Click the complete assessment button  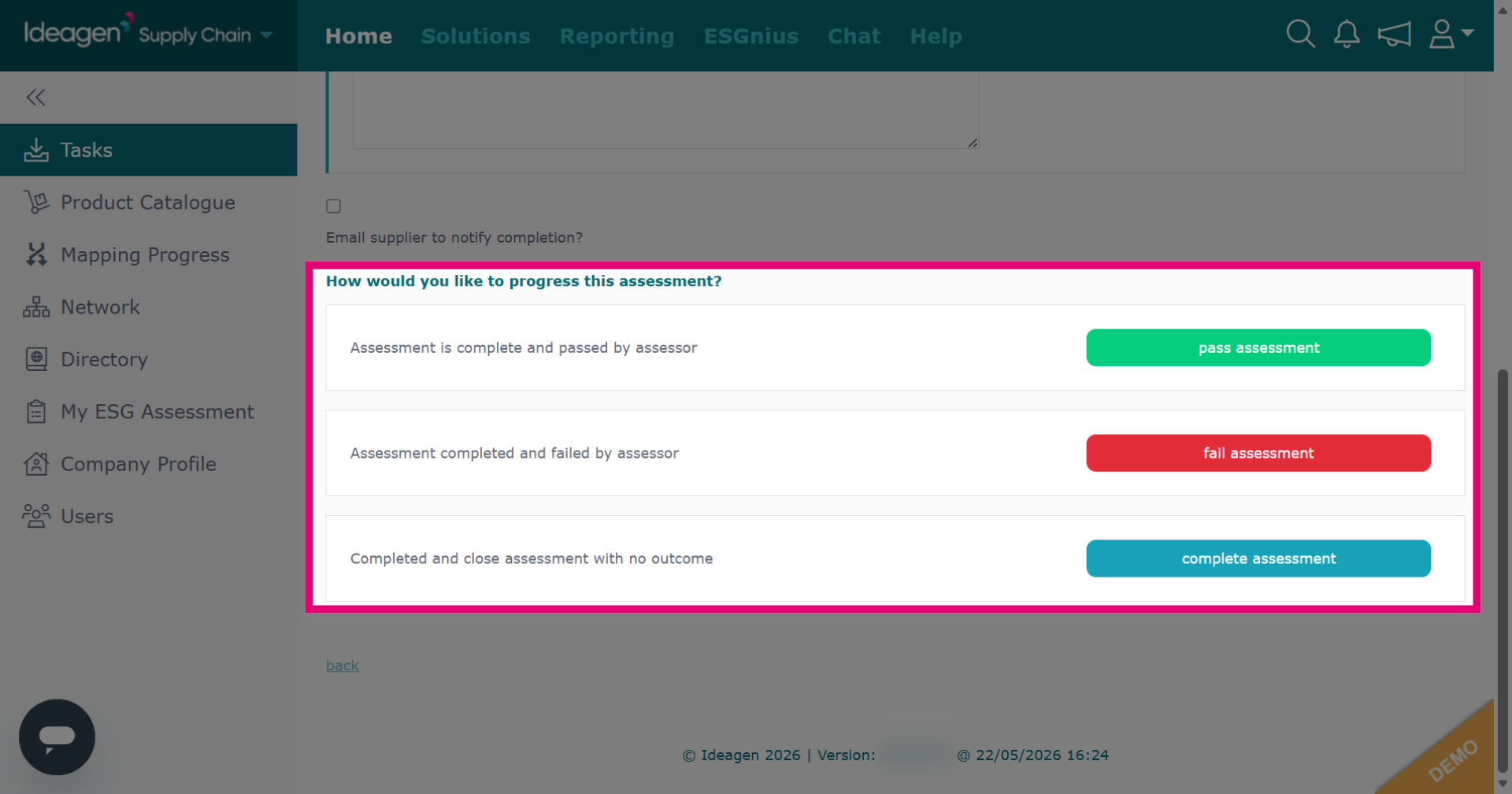tap(1258, 558)
